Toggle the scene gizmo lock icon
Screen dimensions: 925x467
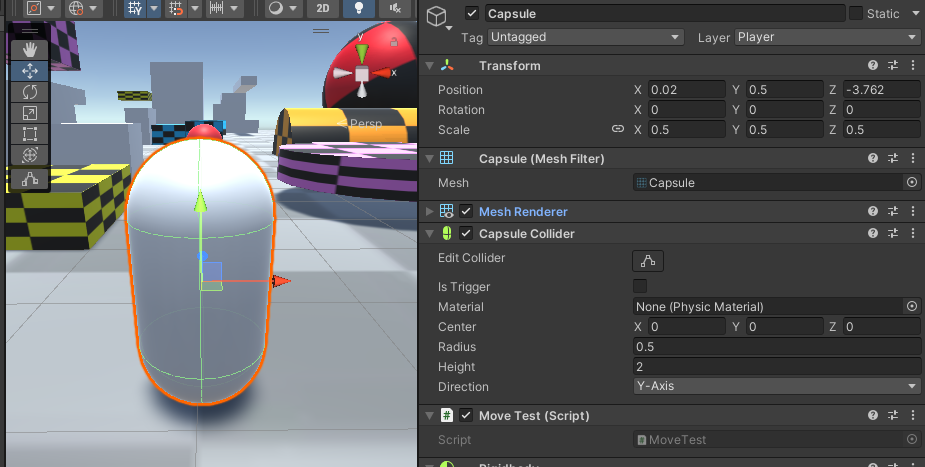[x=394, y=42]
